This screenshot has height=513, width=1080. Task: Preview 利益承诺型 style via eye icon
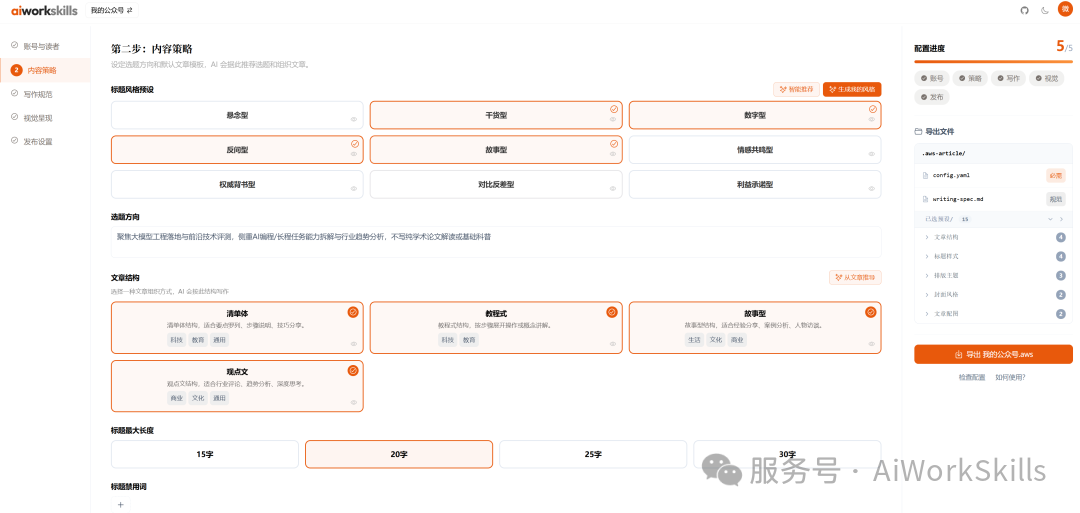872,189
